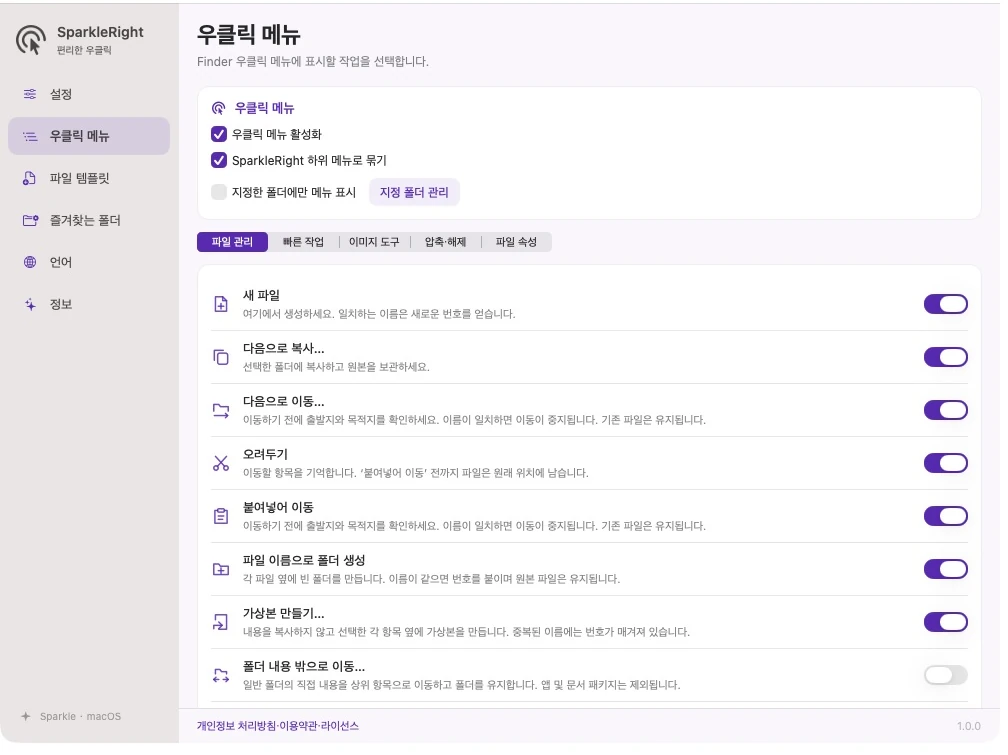Viewport: 1008px width, 755px height.
Task: Click the cursor icon beside 우클릭 메뉴 heading
Action: (x=219, y=108)
